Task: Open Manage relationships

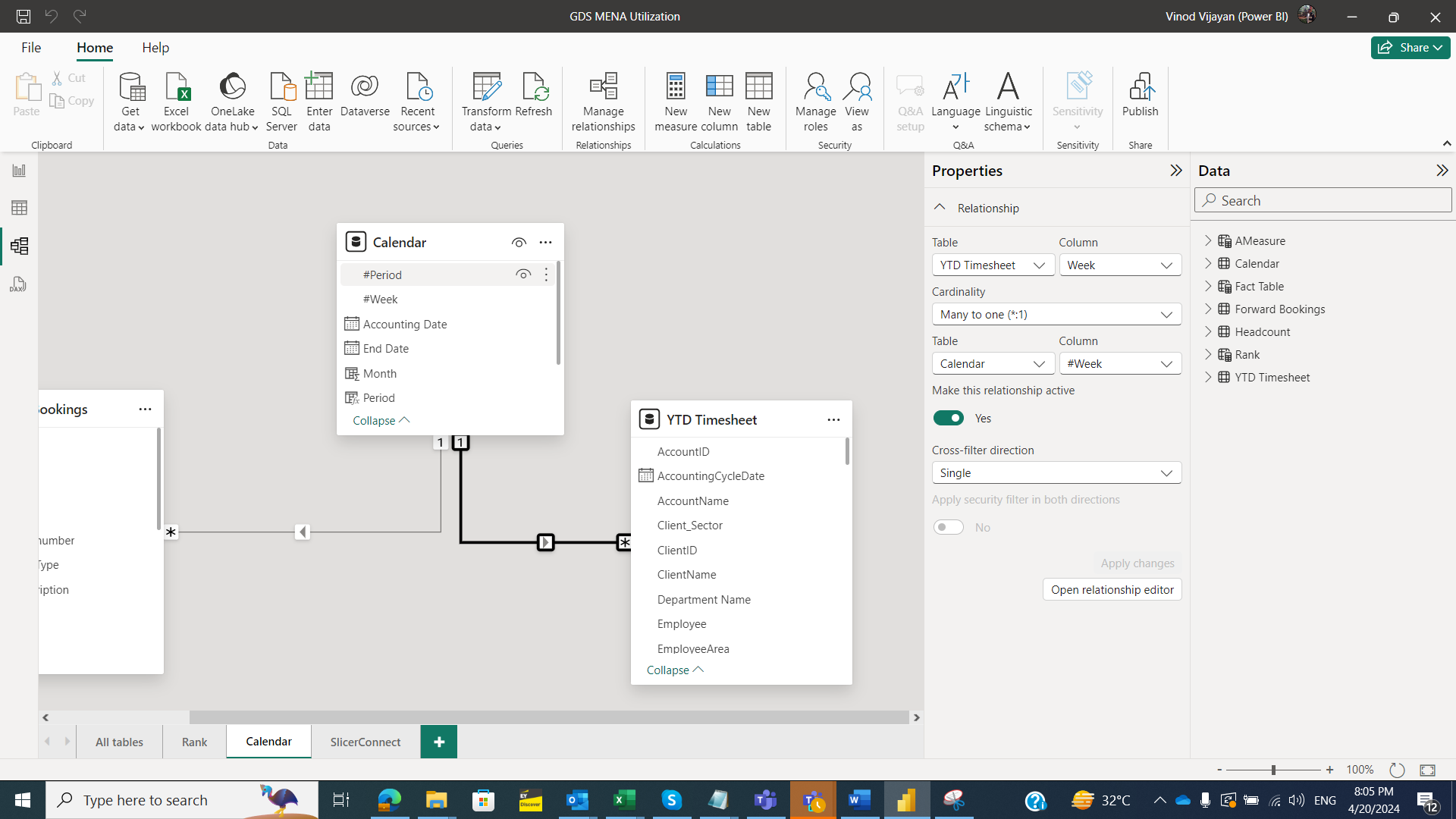Action: coord(604,102)
